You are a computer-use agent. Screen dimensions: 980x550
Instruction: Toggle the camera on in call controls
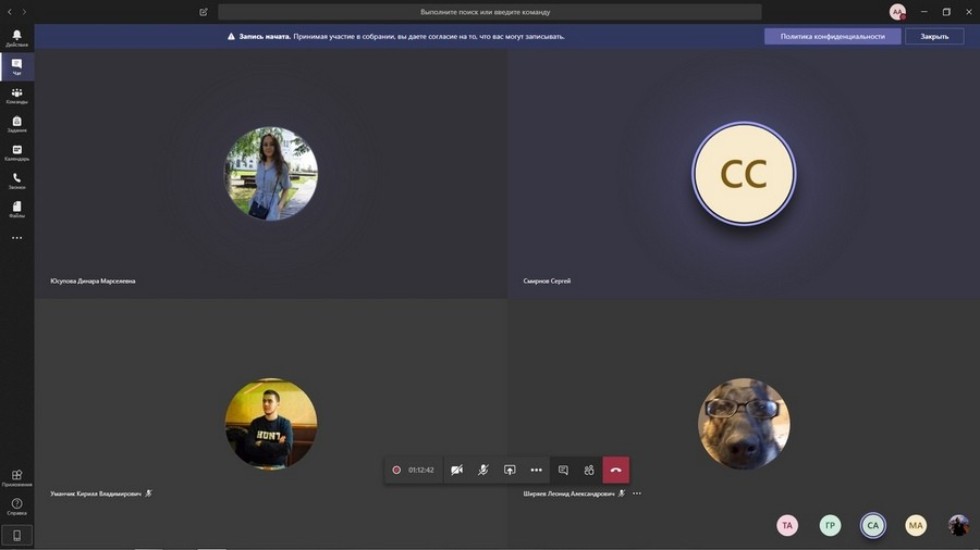coord(457,470)
